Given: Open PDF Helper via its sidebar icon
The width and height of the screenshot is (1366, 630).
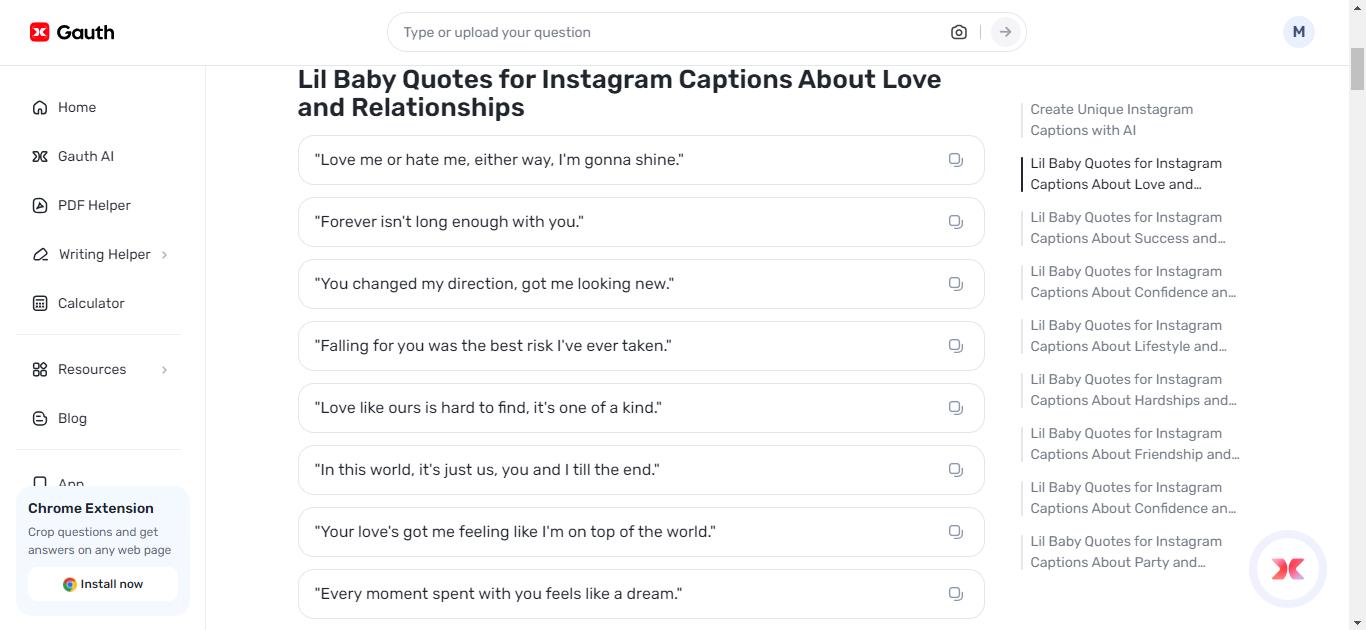Looking at the screenshot, I should click(x=93, y=205).
